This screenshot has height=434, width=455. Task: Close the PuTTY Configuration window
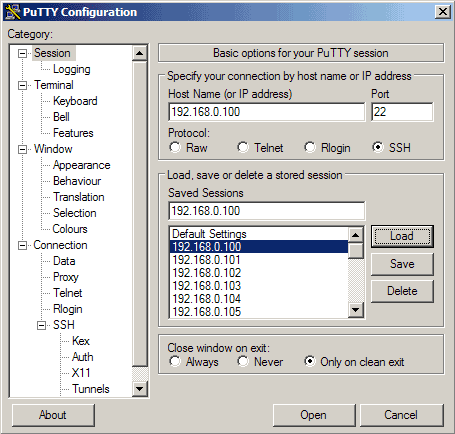click(443, 12)
